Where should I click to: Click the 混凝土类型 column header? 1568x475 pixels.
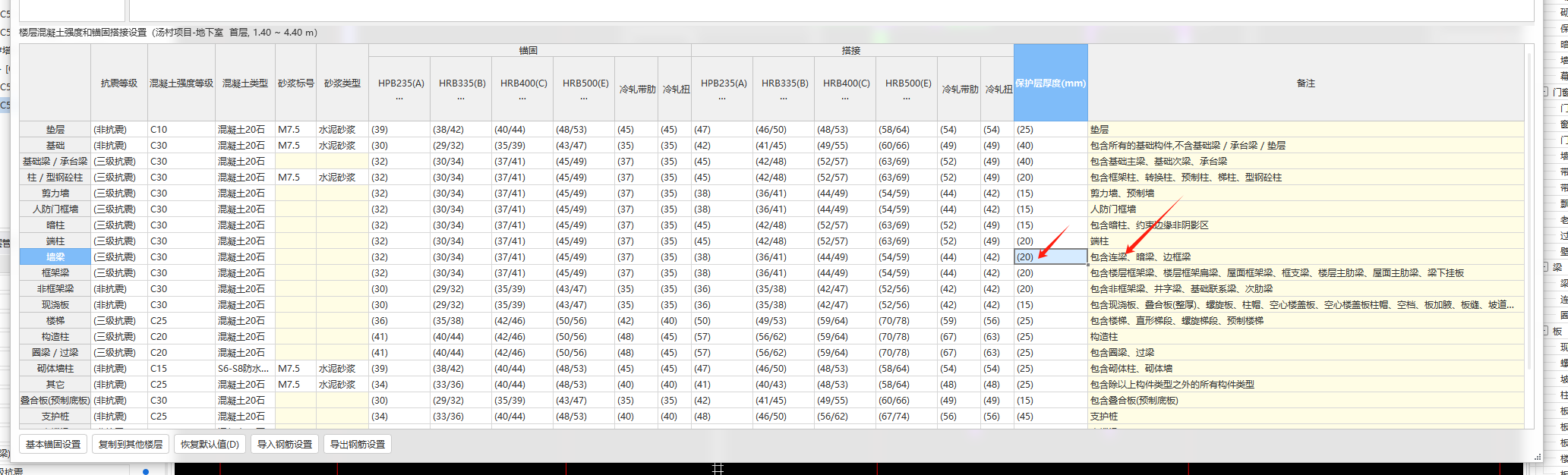245,83
